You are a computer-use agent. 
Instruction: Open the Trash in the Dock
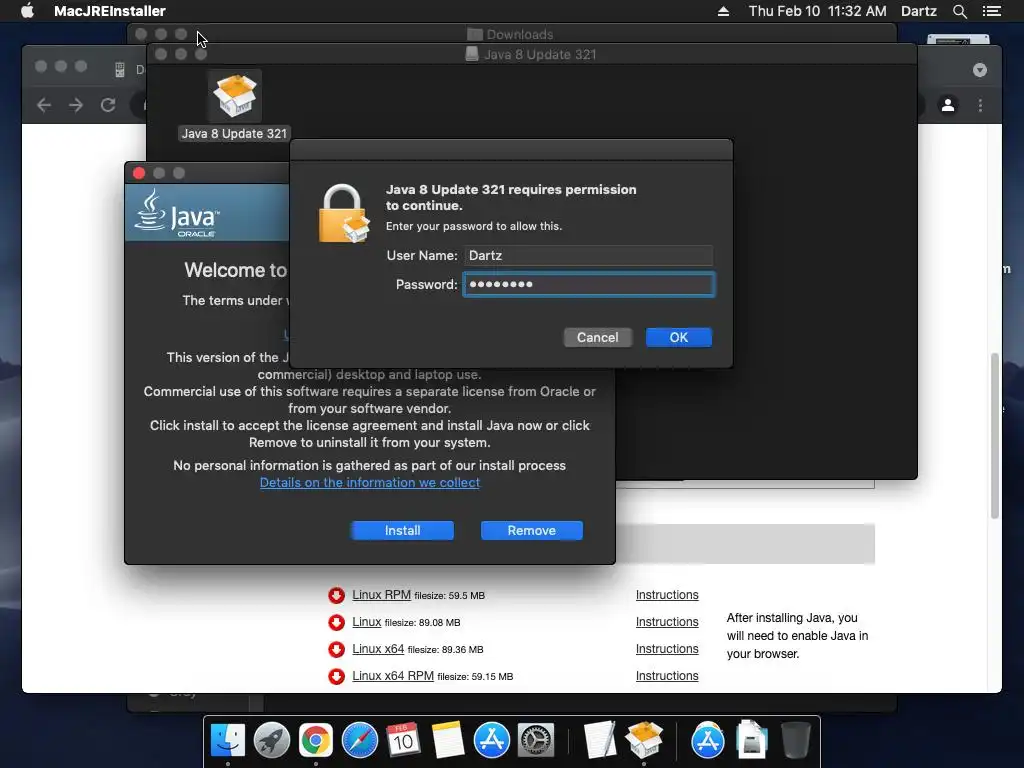click(795, 741)
